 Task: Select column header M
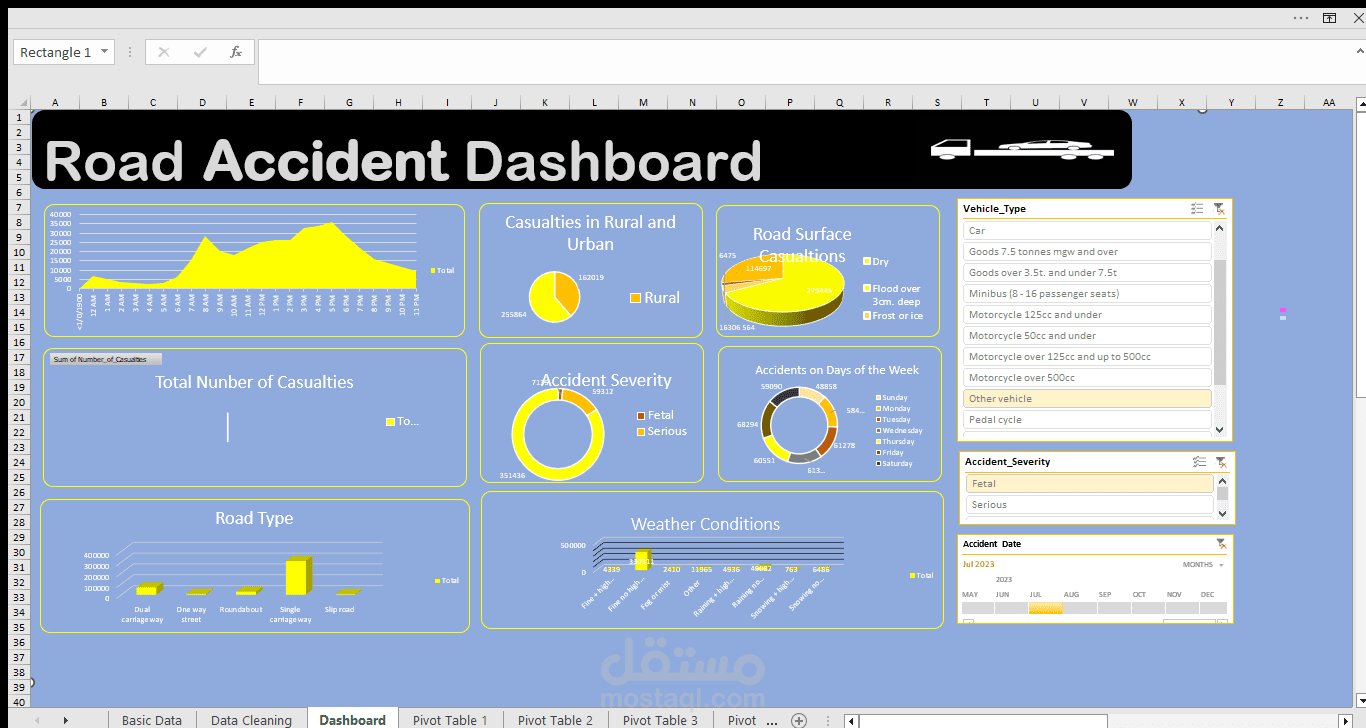643,102
